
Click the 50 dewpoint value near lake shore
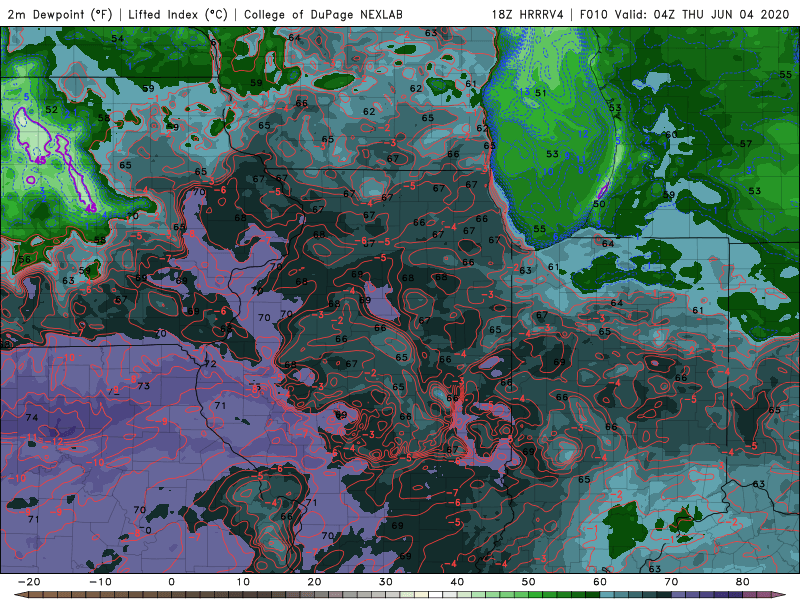pos(599,204)
